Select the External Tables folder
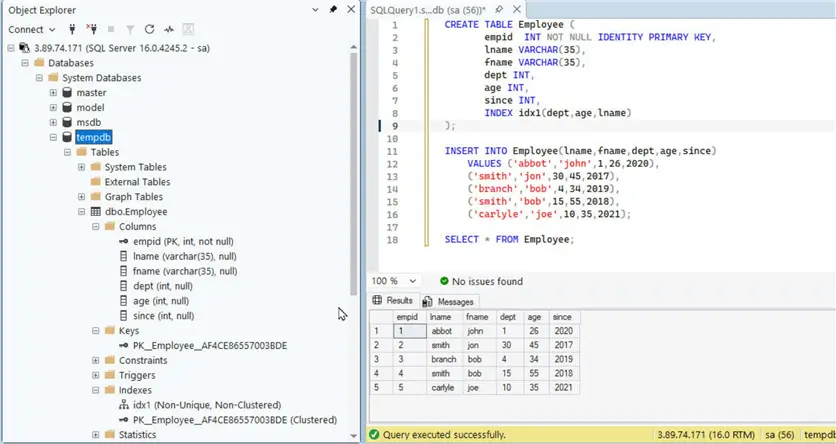 [138, 182]
